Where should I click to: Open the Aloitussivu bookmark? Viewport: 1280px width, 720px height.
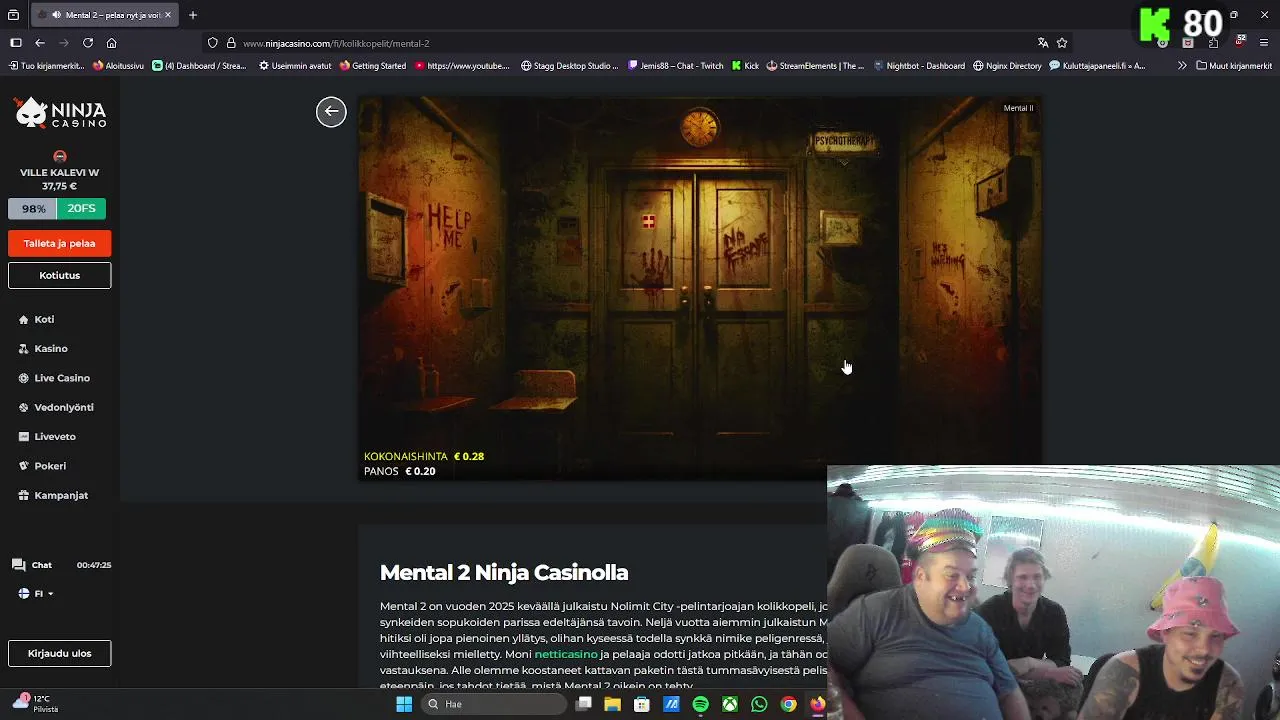tap(118, 66)
